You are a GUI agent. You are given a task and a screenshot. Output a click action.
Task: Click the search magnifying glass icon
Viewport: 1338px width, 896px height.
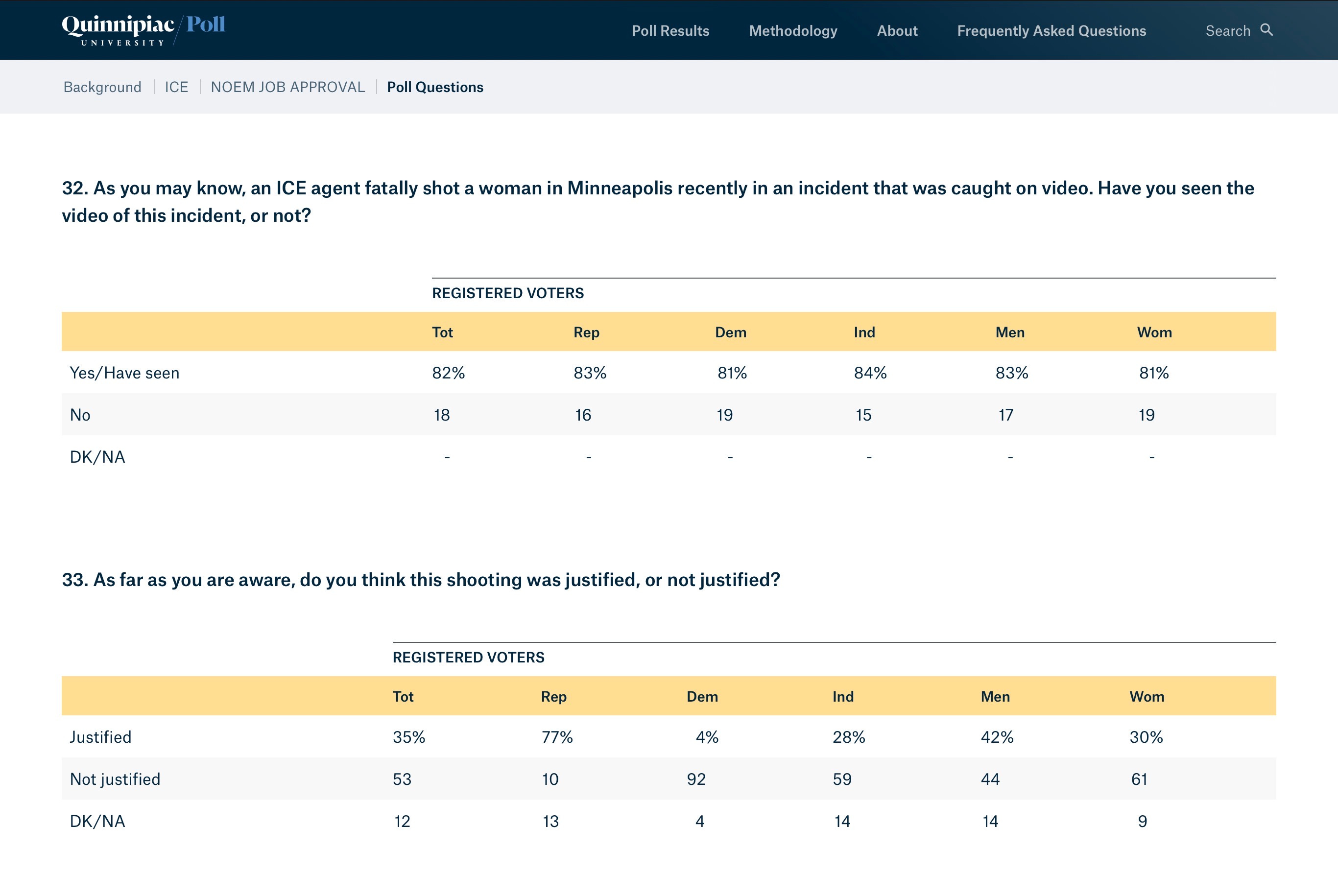tap(1266, 30)
